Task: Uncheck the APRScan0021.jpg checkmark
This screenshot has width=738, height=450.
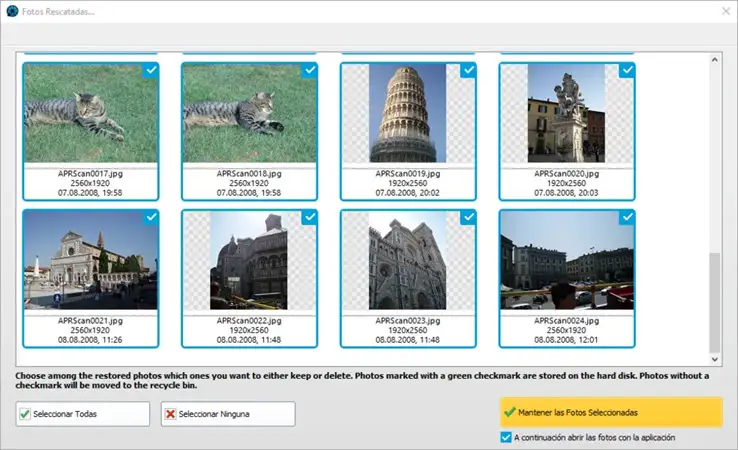Action: [x=151, y=217]
